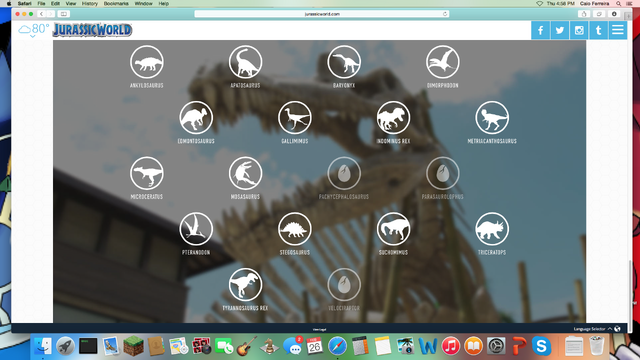Choose the Mosasaurus icon
The width and height of the screenshot is (640, 360).
coord(245,173)
